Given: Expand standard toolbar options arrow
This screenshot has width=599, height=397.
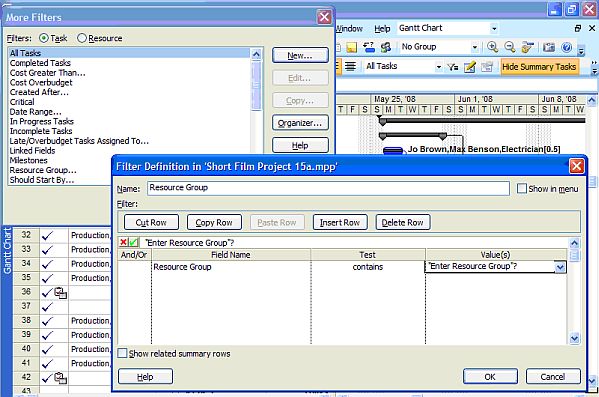Looking at the screenshot, I should click(581, 50).
